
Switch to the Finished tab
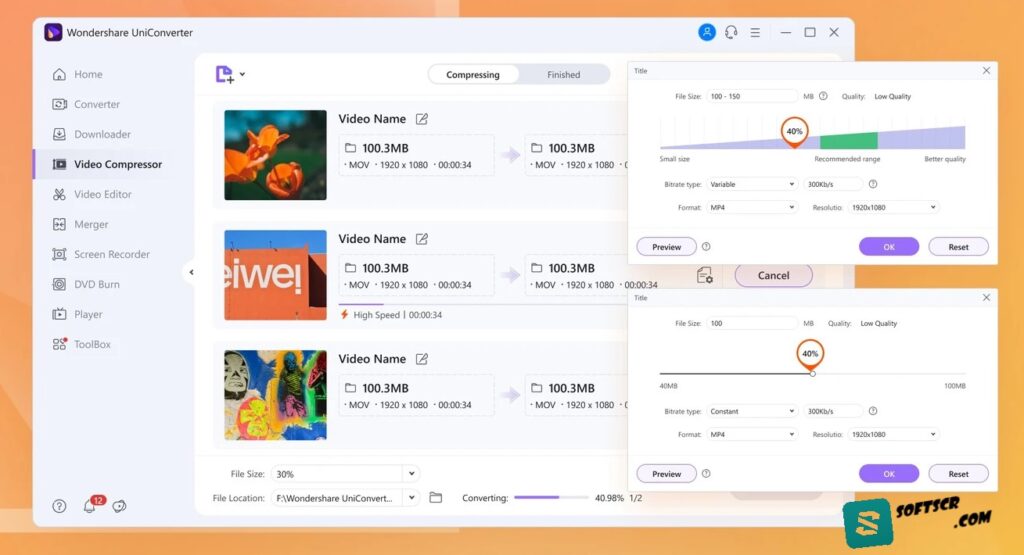pyautogui.click(x=564, y=74)
